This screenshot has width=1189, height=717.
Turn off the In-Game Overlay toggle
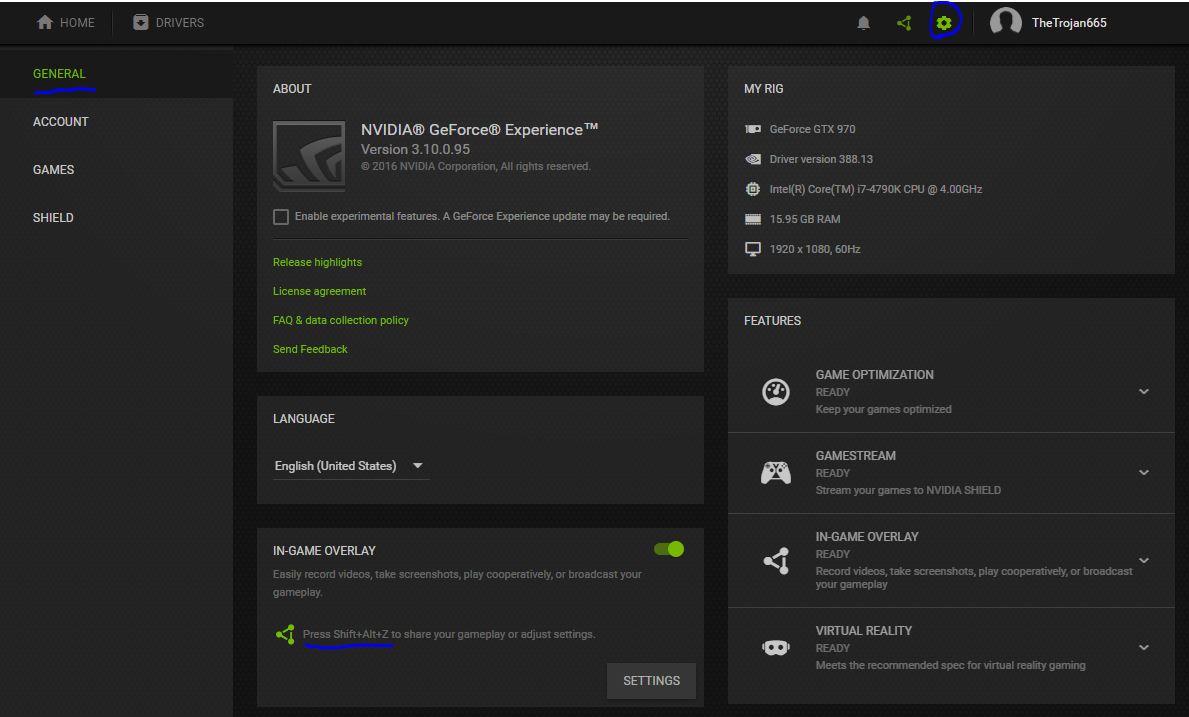[669, 549]
